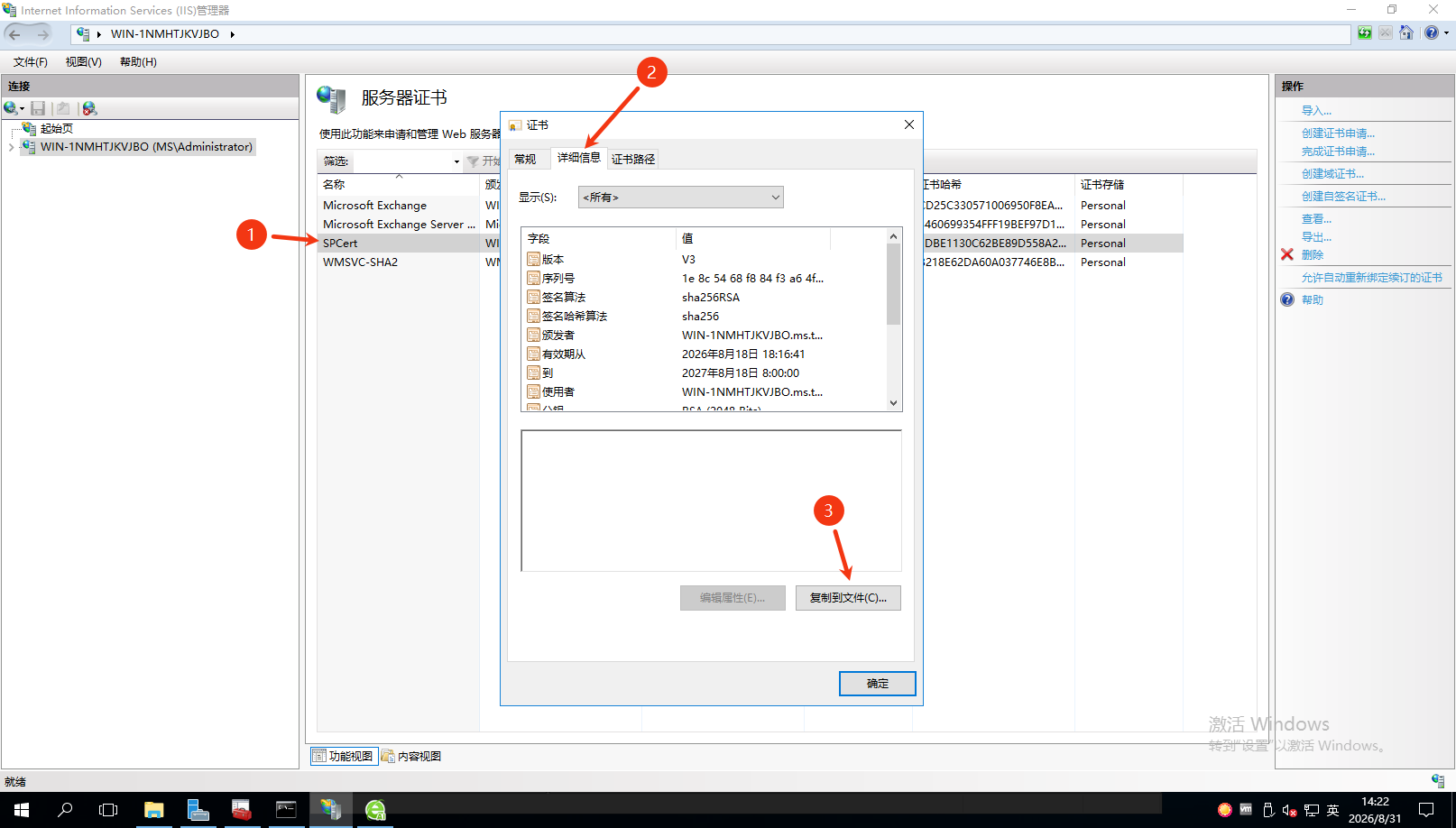This screenshot has width=1456, height=828.
Task: Open the 筛选 filter dropdown arrow
Action: [456, 161]
